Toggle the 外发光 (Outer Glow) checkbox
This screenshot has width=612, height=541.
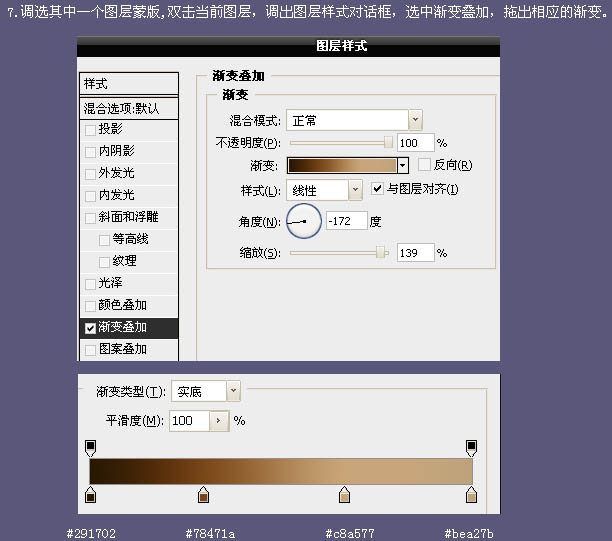point(90,173)
